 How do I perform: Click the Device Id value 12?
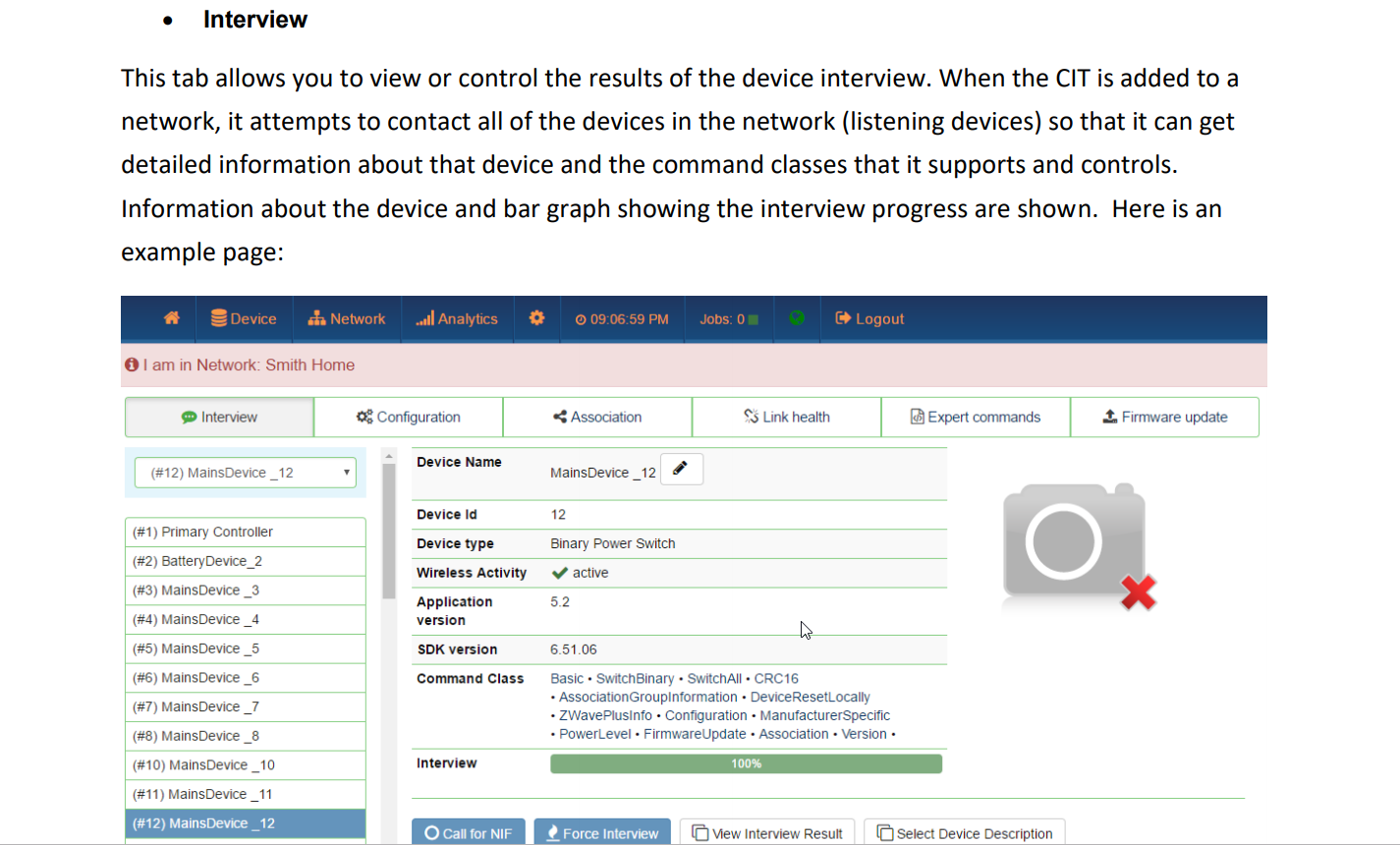558,515
